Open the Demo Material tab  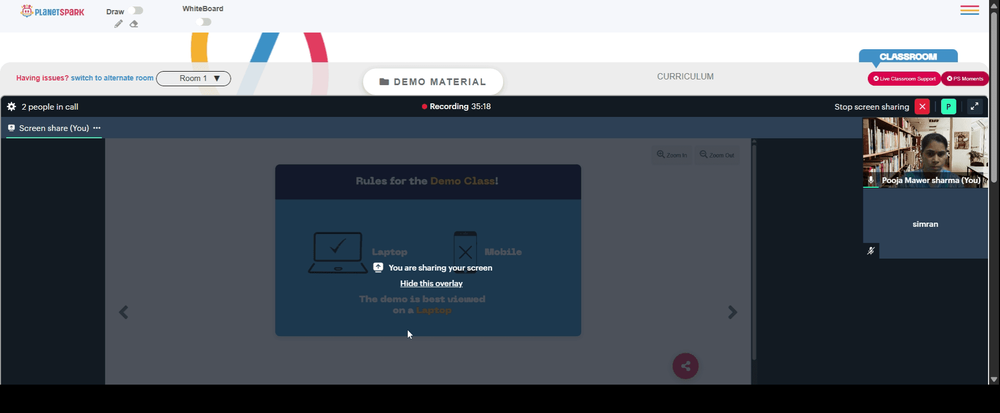(433, 82)
